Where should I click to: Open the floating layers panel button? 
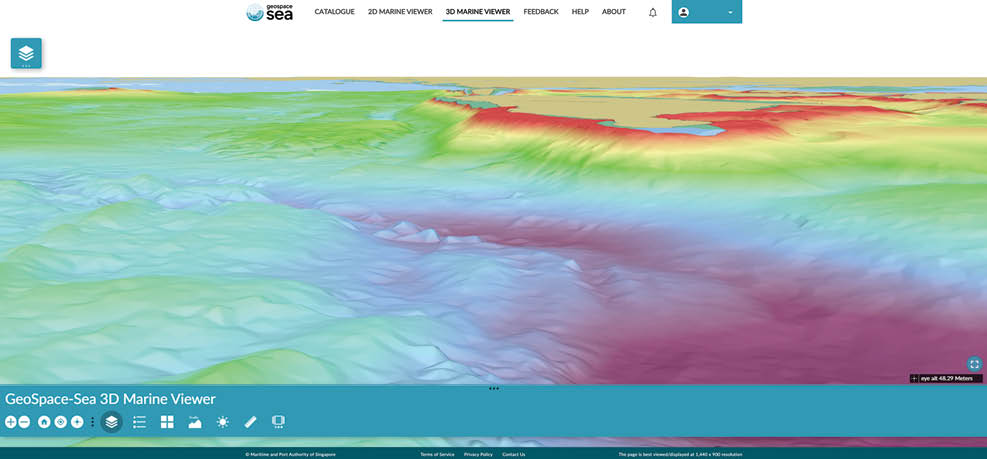tap(26, 53)
